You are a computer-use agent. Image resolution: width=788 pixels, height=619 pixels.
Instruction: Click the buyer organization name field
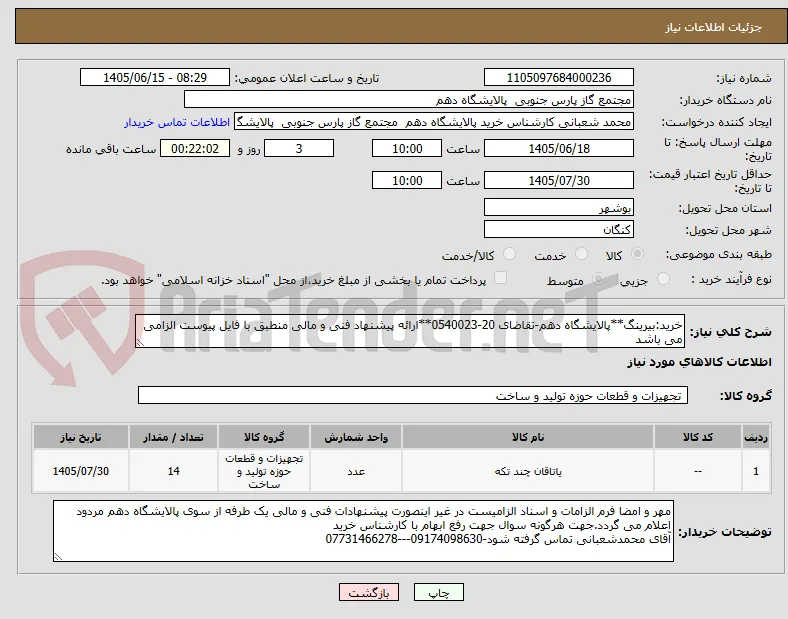coord(409,99)
